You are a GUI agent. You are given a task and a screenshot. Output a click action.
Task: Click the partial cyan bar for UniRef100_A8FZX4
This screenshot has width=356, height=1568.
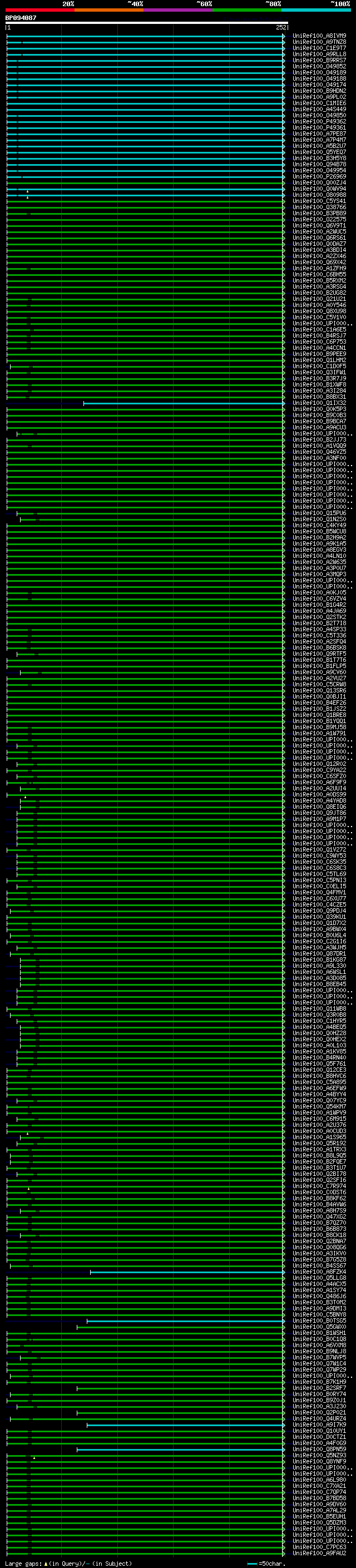point(187,1272)
